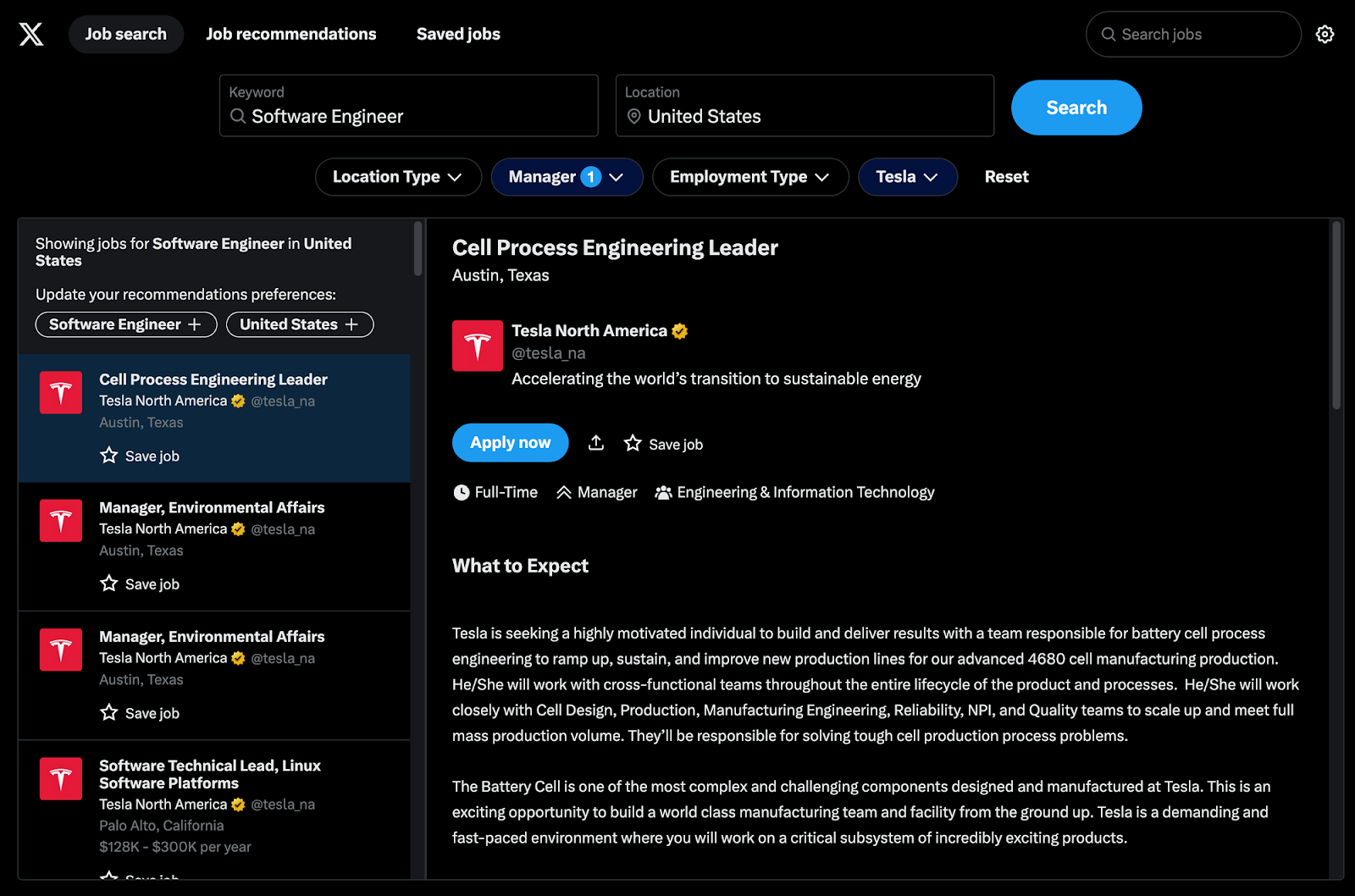
Task: Open the @tesla_na handle in job details
Action: point(549,353)
